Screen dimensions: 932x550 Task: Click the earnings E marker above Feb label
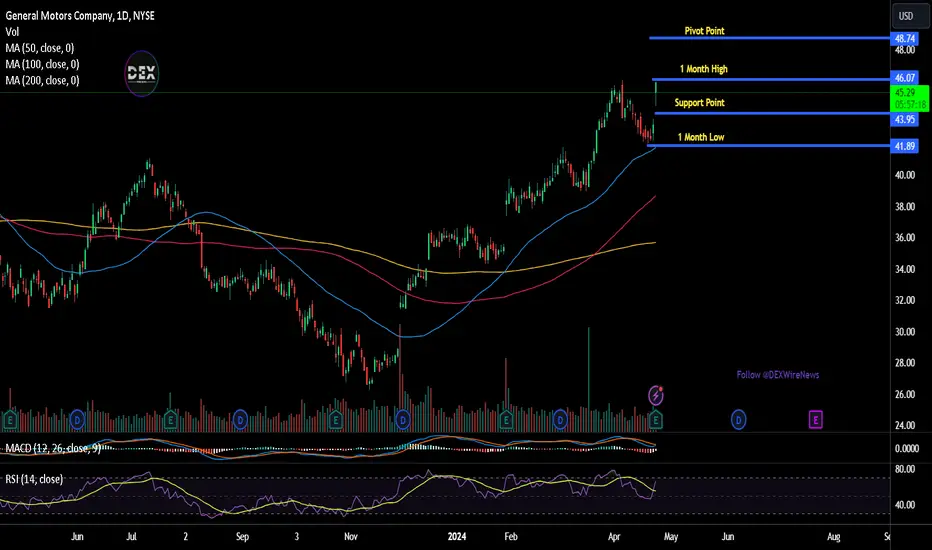[506, 420]
